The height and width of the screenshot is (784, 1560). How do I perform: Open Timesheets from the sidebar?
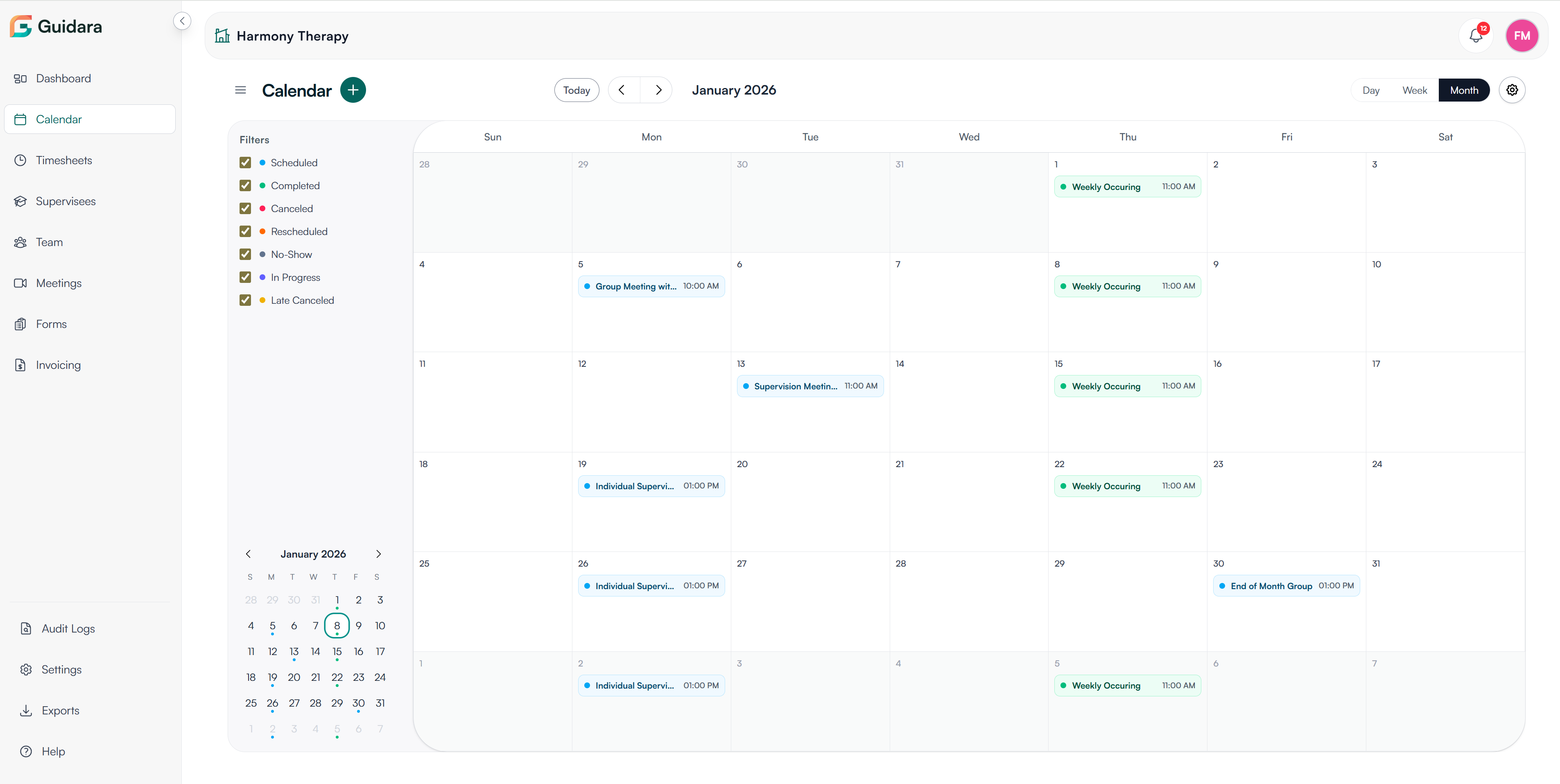click(90, 160)
